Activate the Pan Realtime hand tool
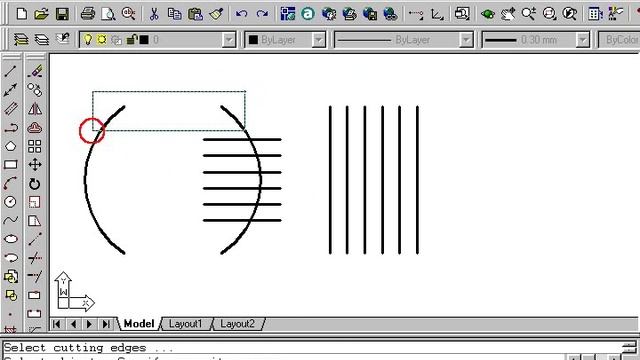Image resolution: width=640 pixels, height=360 pixels. [x=508, y=14]
